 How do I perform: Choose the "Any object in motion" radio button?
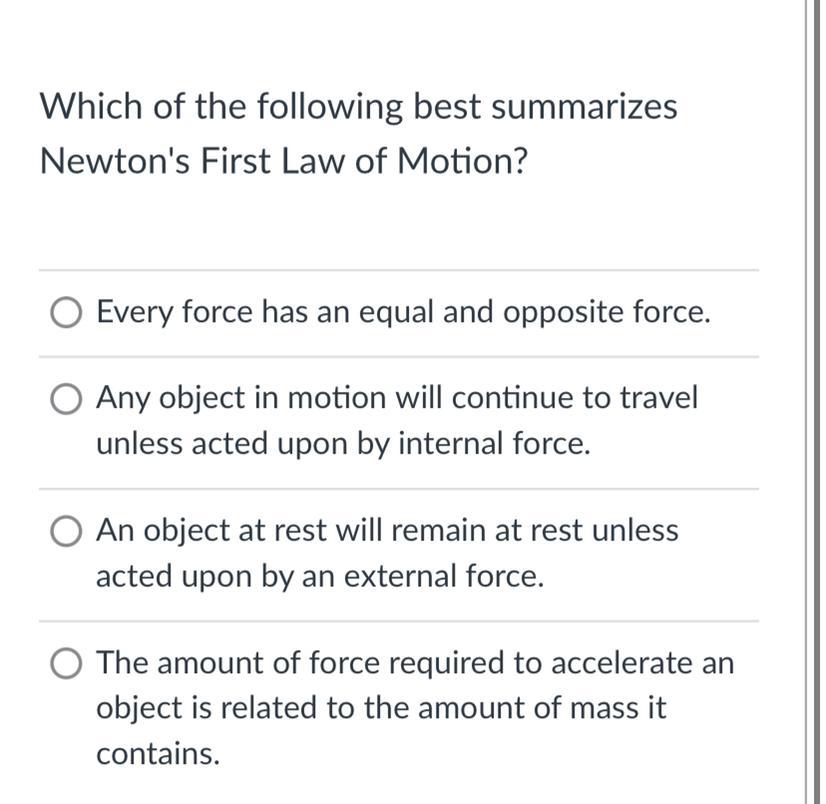[x=66, y=399]
